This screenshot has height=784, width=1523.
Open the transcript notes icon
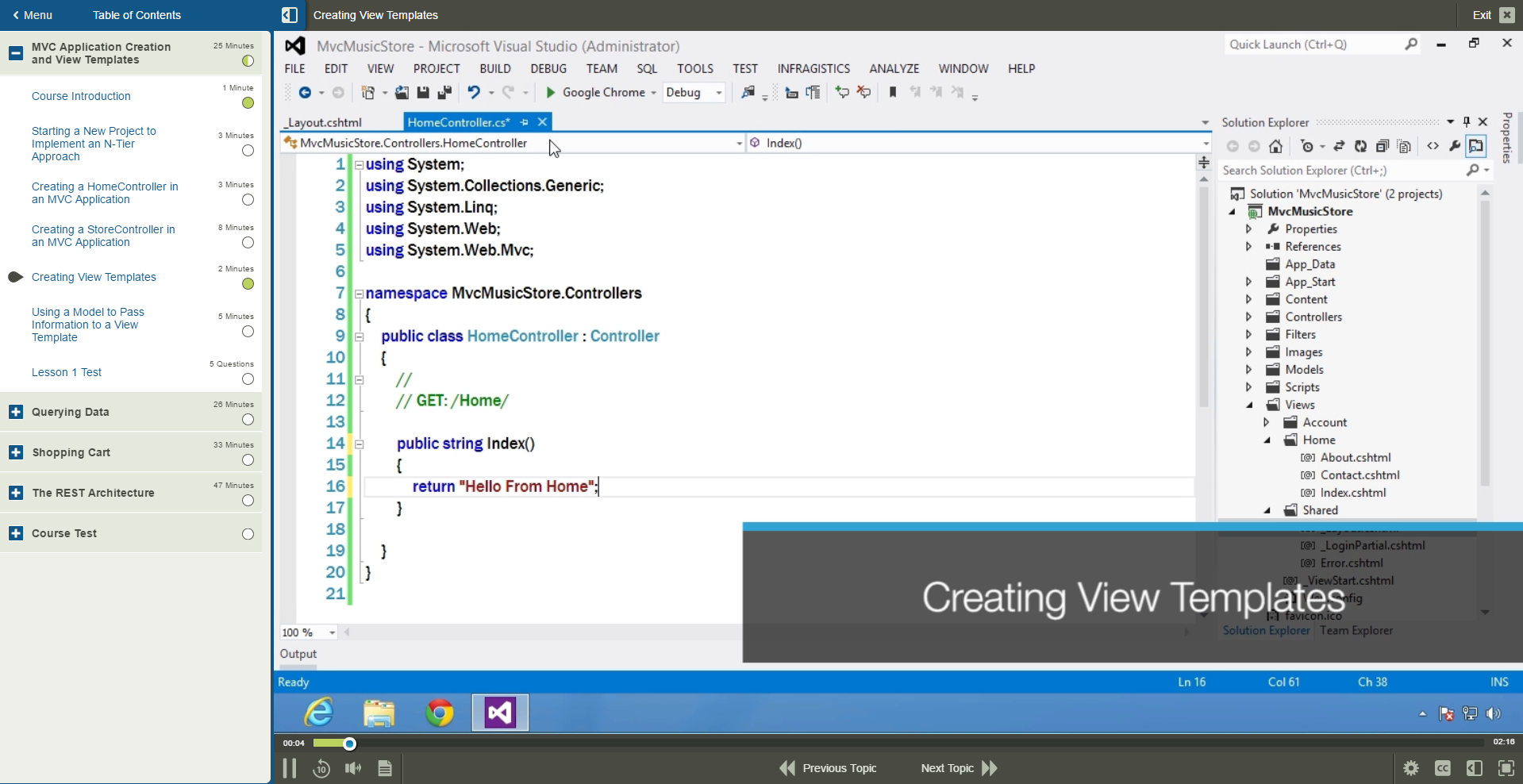click(385, 768)
